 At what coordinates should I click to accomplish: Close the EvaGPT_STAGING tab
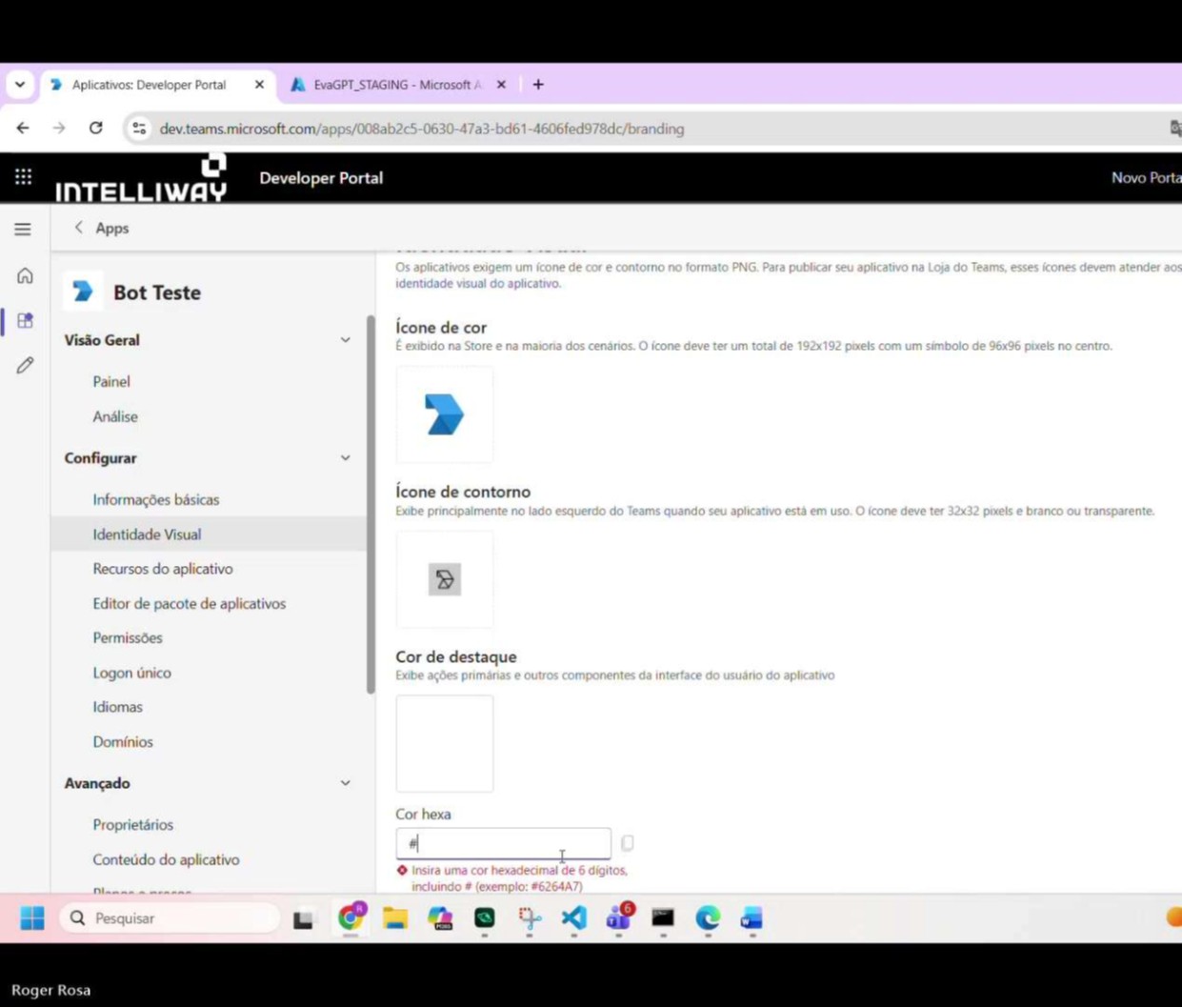[502, 85]
